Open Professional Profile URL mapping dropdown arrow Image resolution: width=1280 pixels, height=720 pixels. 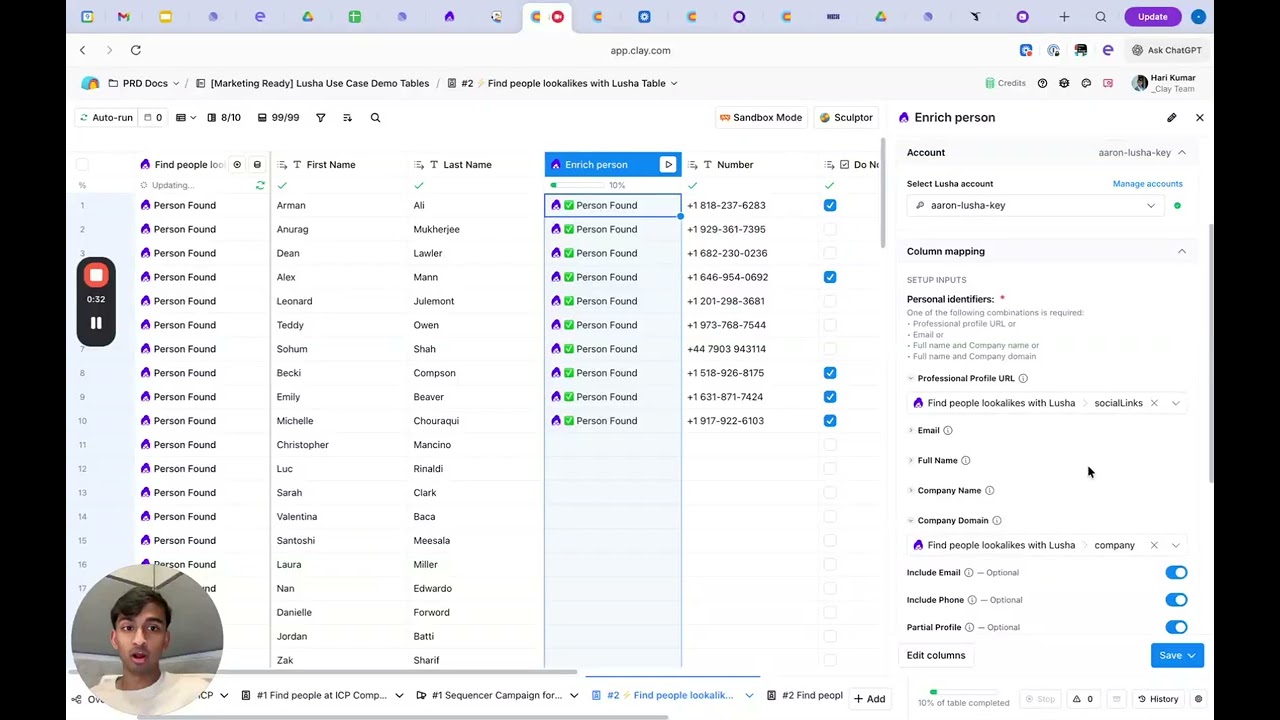tap(1176, 403)
